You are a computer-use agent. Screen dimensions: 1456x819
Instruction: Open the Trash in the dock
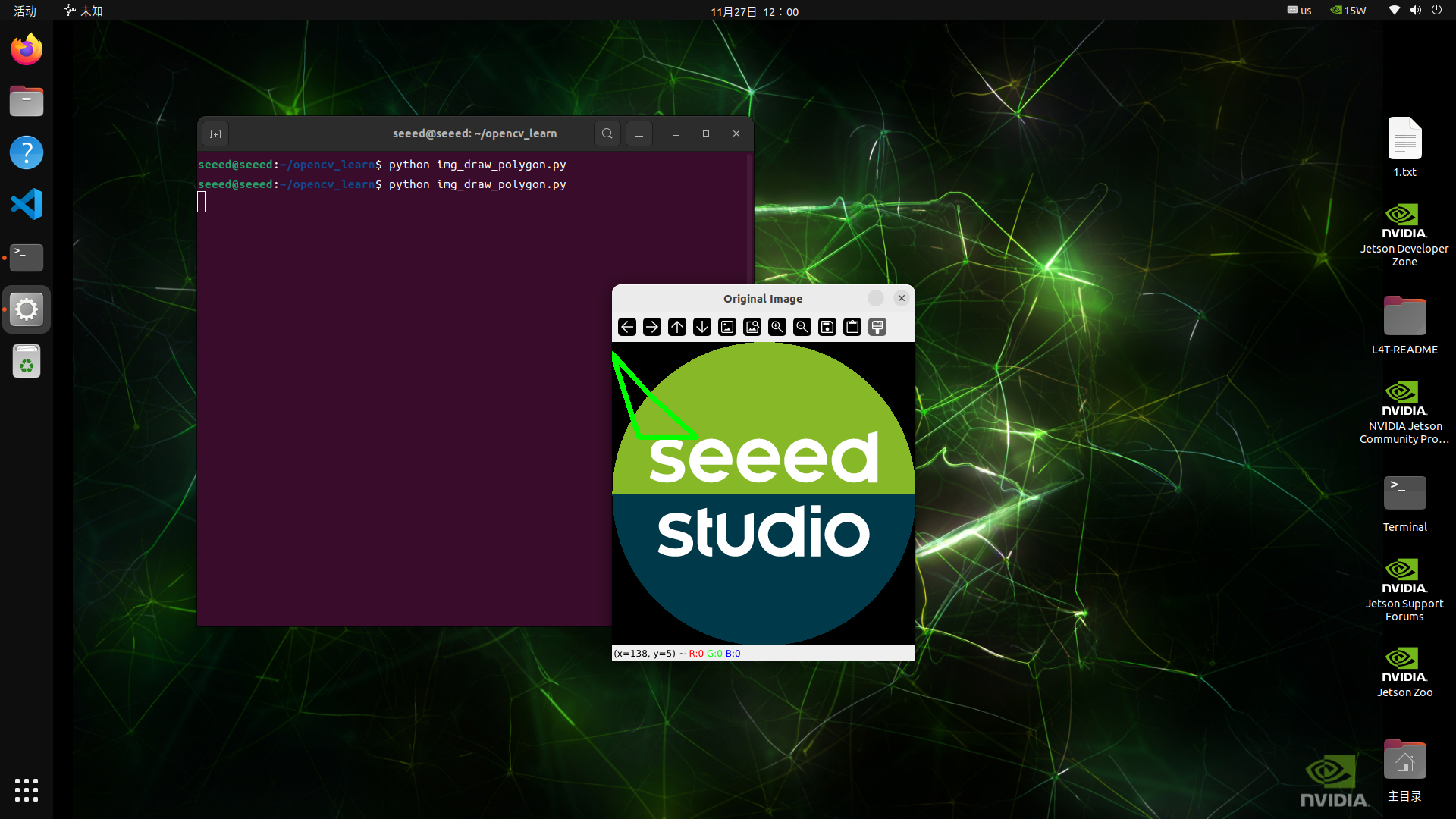tap(27, 361)
